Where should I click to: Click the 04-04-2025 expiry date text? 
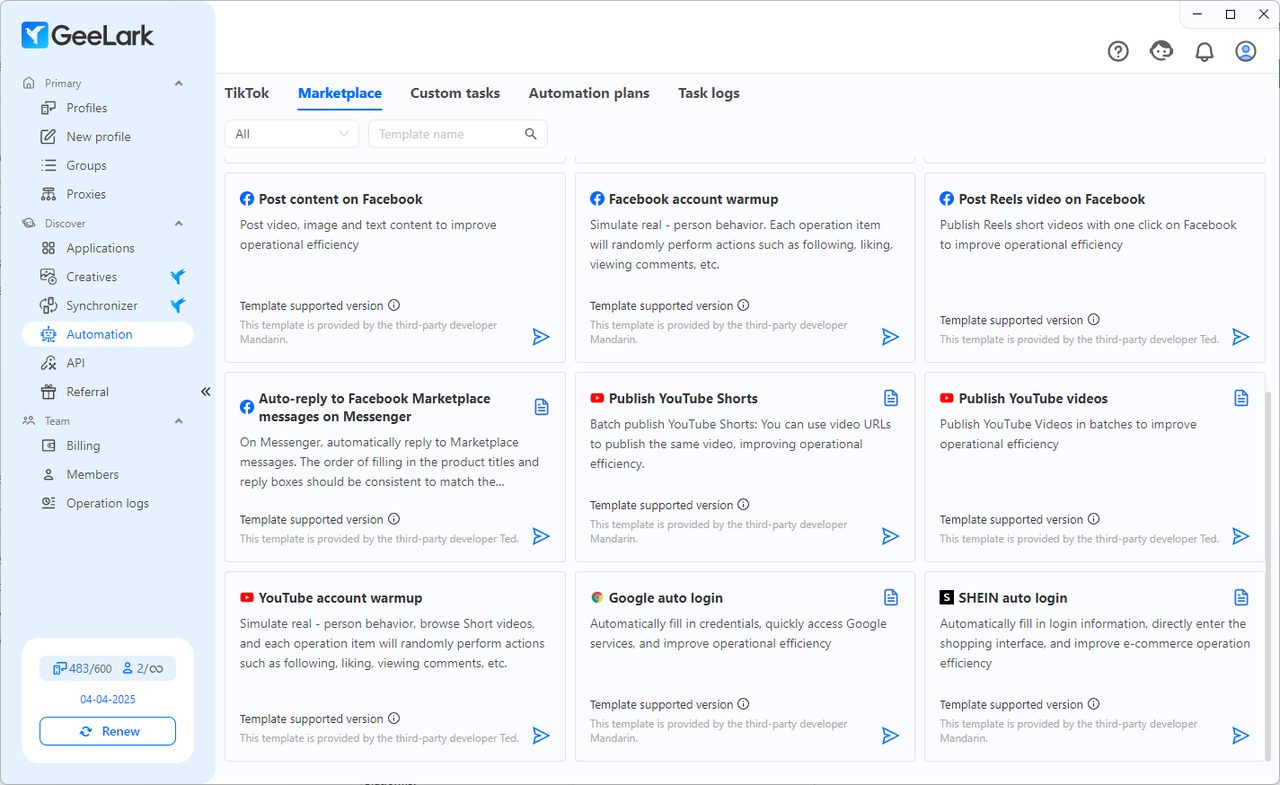(108, 699)
